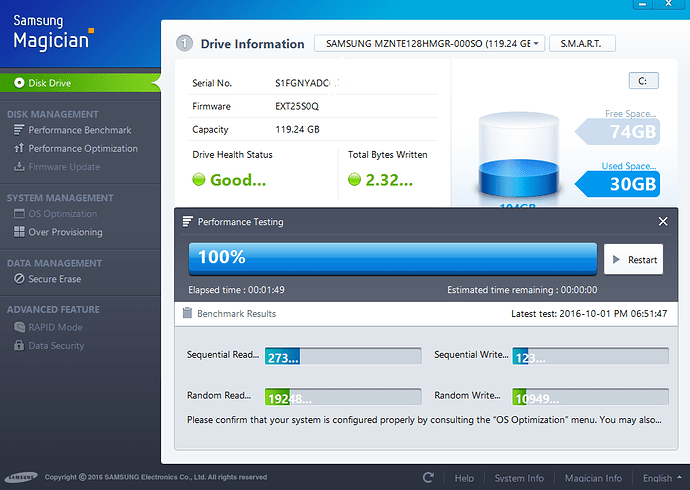Click the Random Write result bar
The image size is (690, 490).
click(x=590, y=396)
